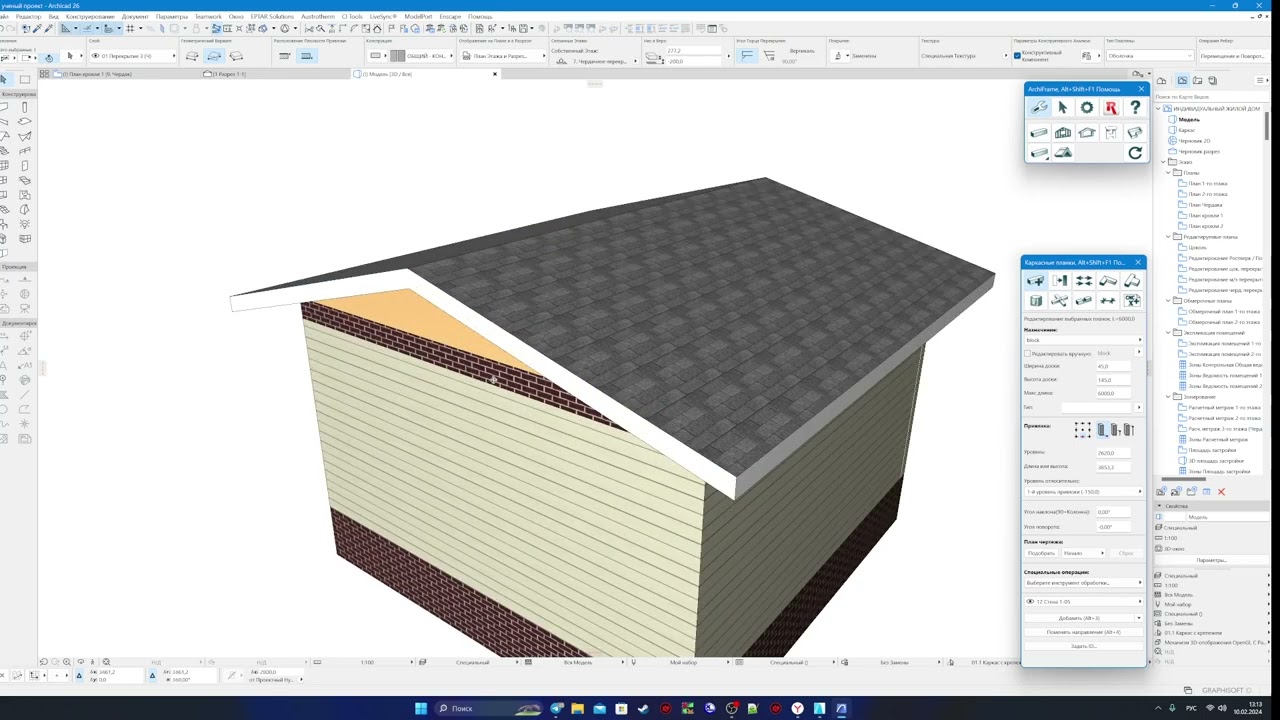The width and height of the screenshot is (1280, 720).
Task: Open the View Map icon atop the navigator
Action: click(1182, 80)
